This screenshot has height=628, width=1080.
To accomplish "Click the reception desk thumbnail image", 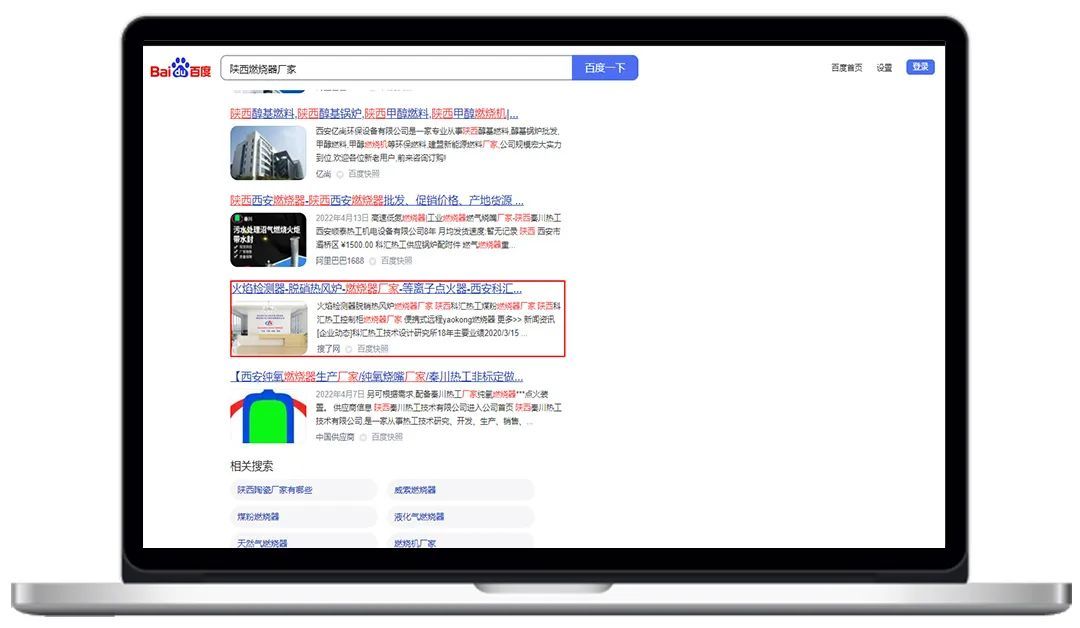I will pyautogui.click(x=270, y=327).
